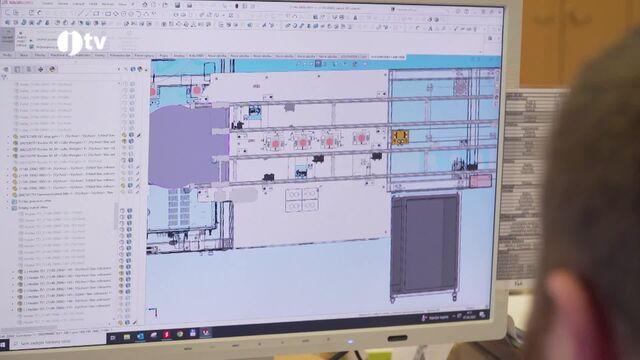Image resolution: width=640 pixels, height=360 pixels.
Task: Expand the first yellow assembly item in the tree
Action: coord(8,136)
